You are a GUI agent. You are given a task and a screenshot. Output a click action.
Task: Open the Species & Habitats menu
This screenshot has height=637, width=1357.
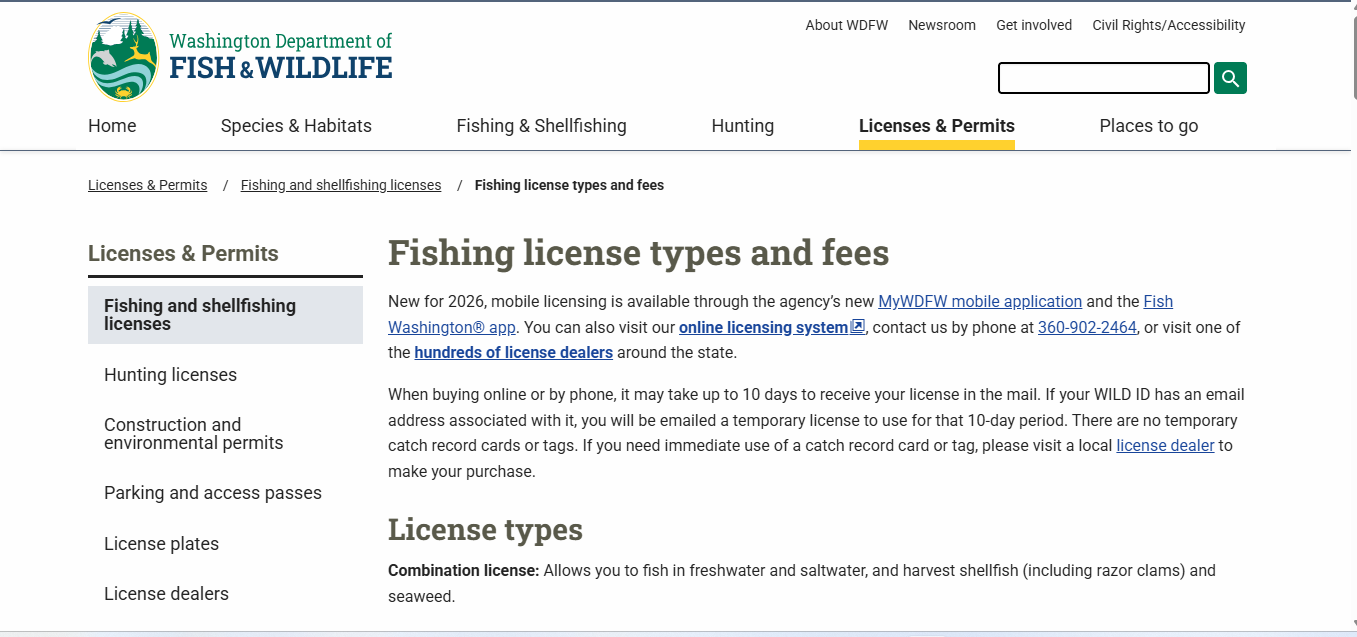click(296, 126)
